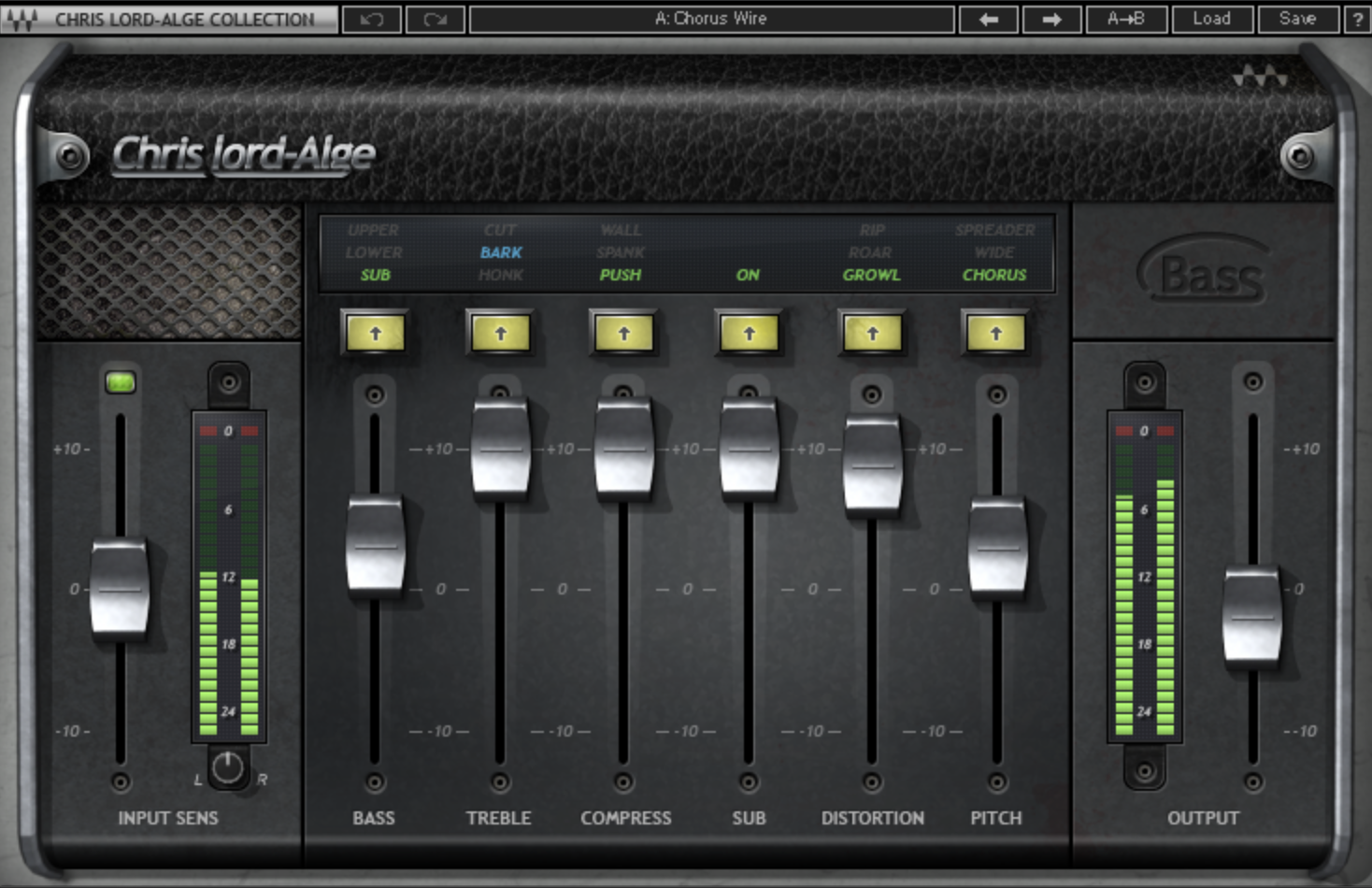This screenshot has width=1372, height=888.
Task: Toggle the green input sensitivity LED
Action: pos(121,382)
